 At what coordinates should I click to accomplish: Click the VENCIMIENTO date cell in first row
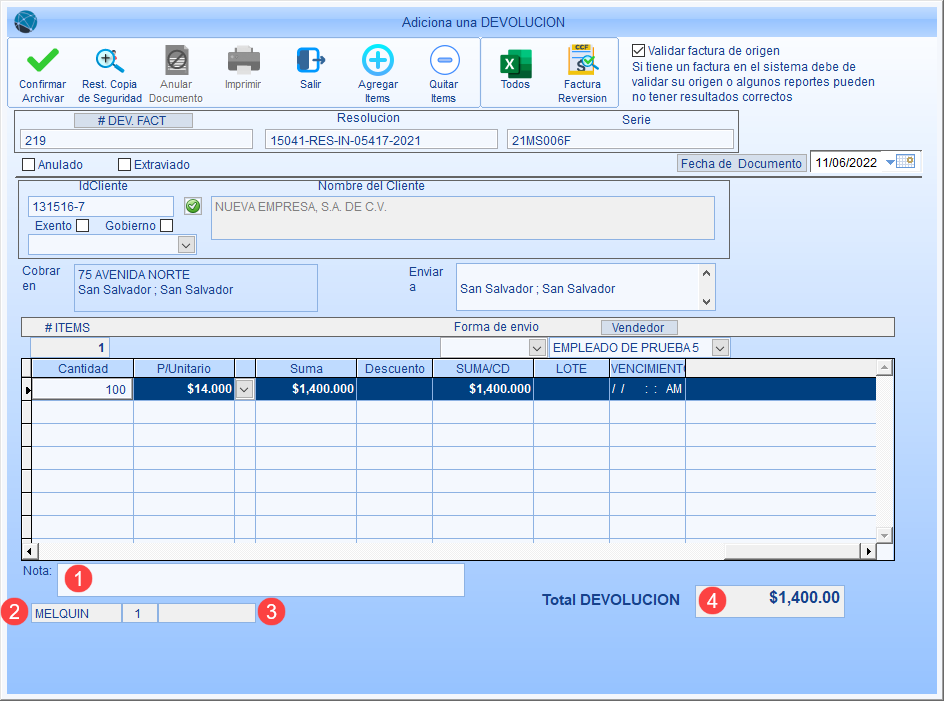click(x=647, y=389)
